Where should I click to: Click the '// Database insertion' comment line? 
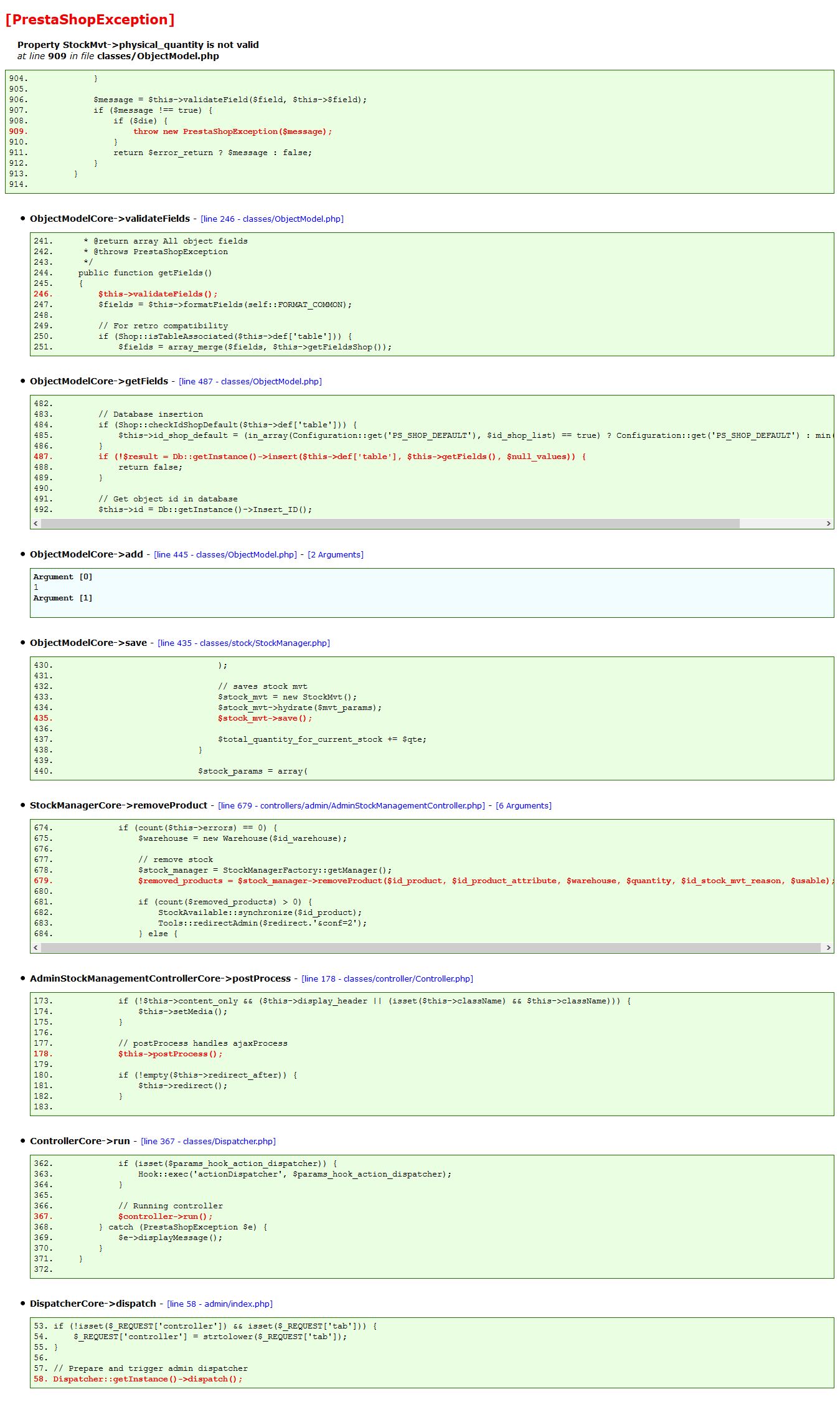click(x=151, y=415)
